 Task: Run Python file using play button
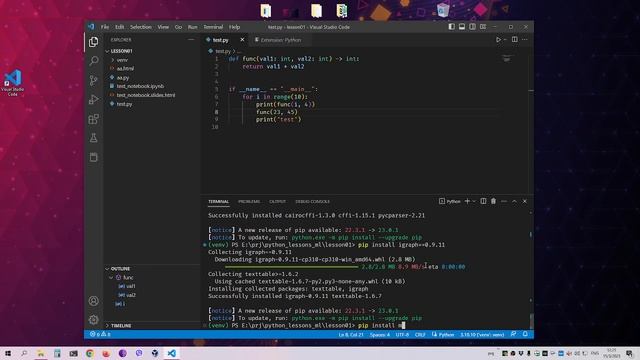(498, 40)
